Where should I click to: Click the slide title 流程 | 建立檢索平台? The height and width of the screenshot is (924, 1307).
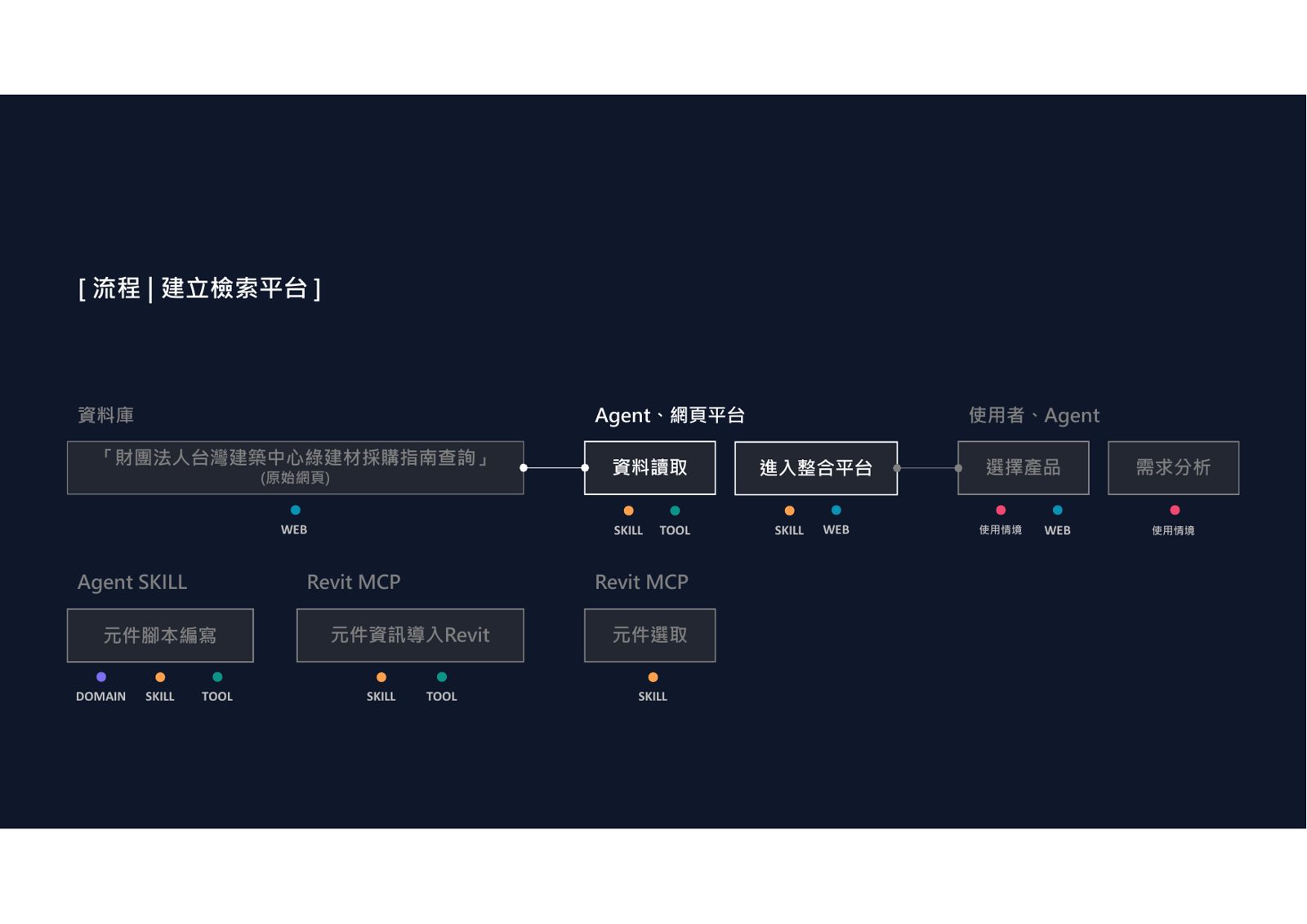199,288
